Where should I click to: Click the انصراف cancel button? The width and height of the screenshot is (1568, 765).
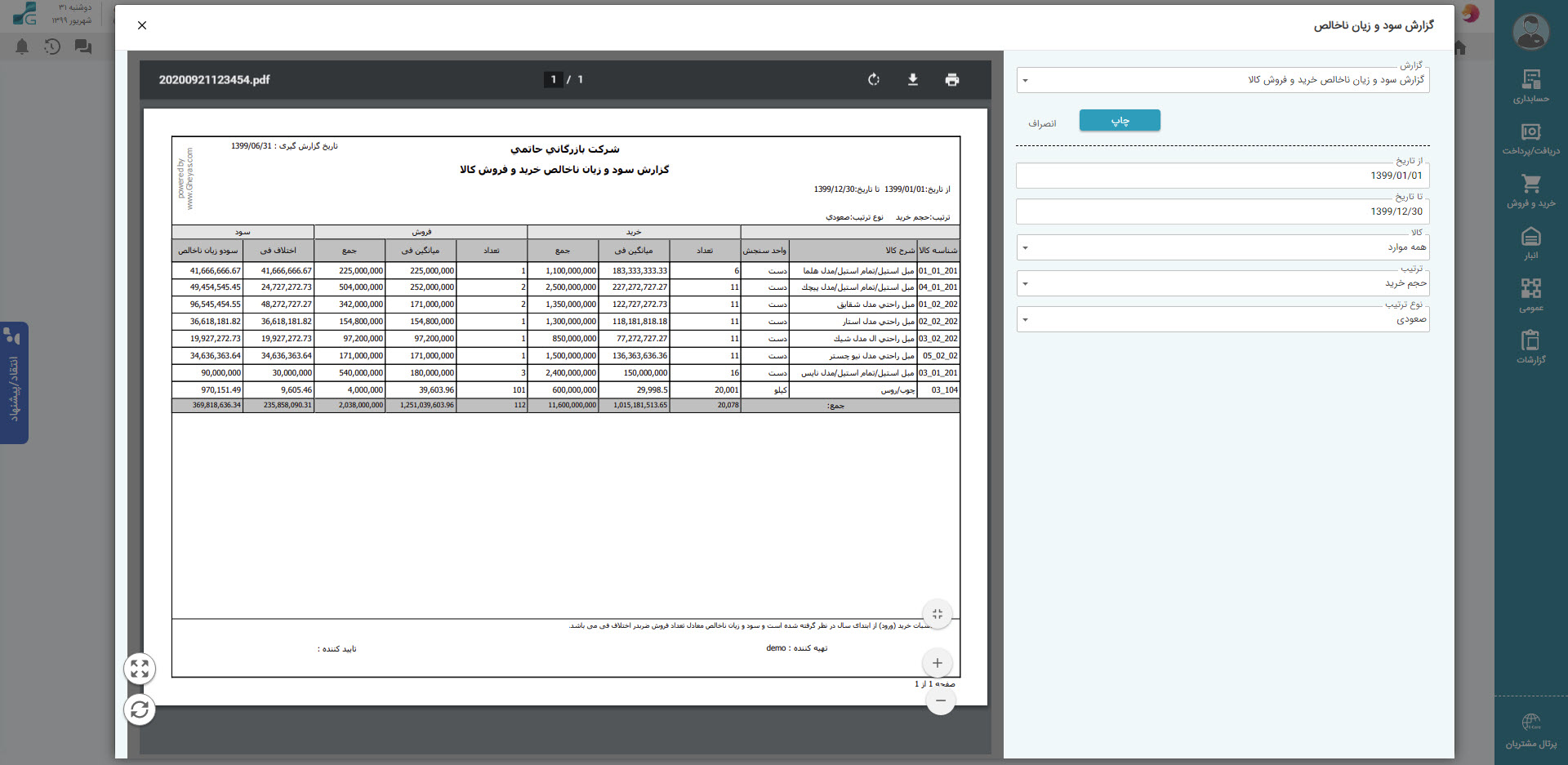(x=1042, y=123)
